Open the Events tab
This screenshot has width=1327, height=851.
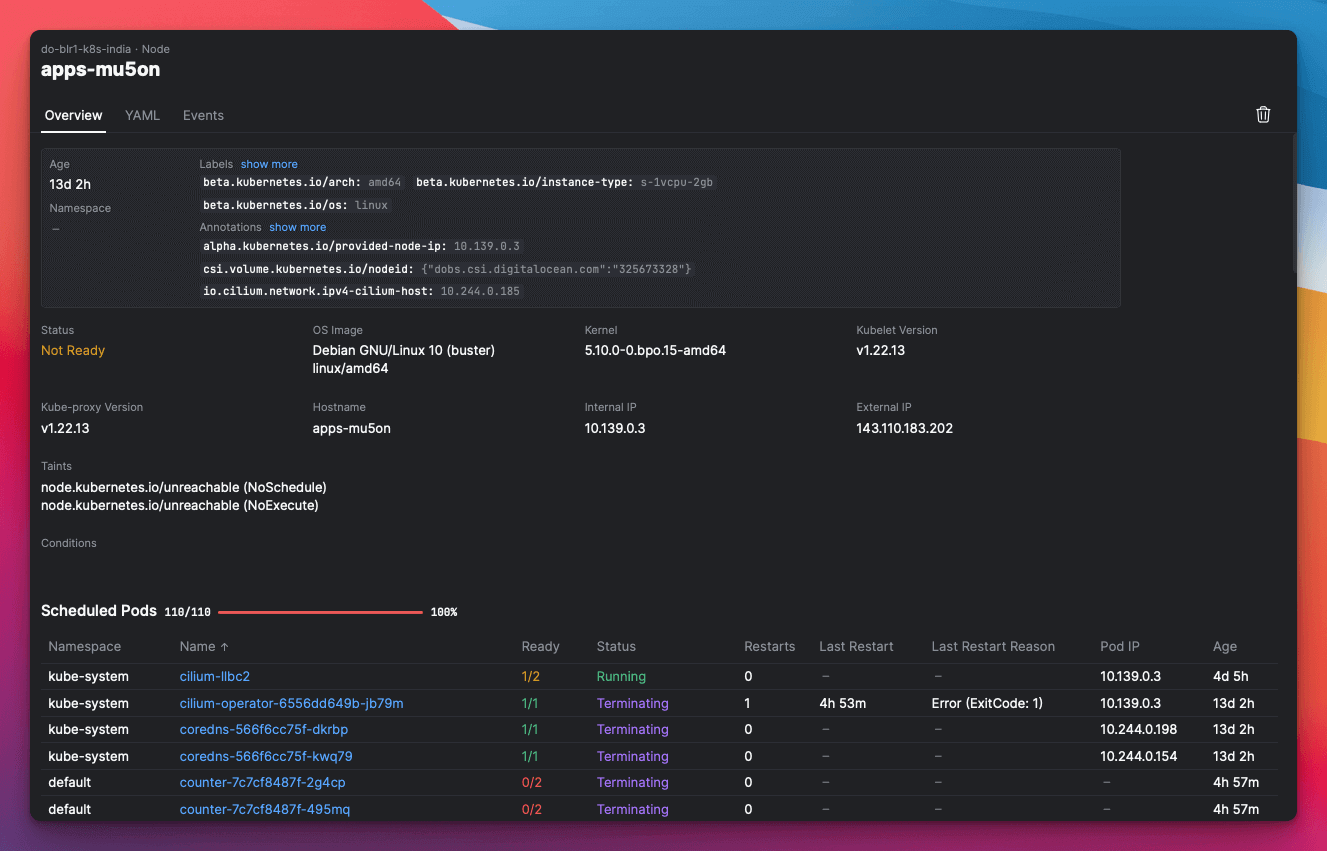[x=203, y=115]
